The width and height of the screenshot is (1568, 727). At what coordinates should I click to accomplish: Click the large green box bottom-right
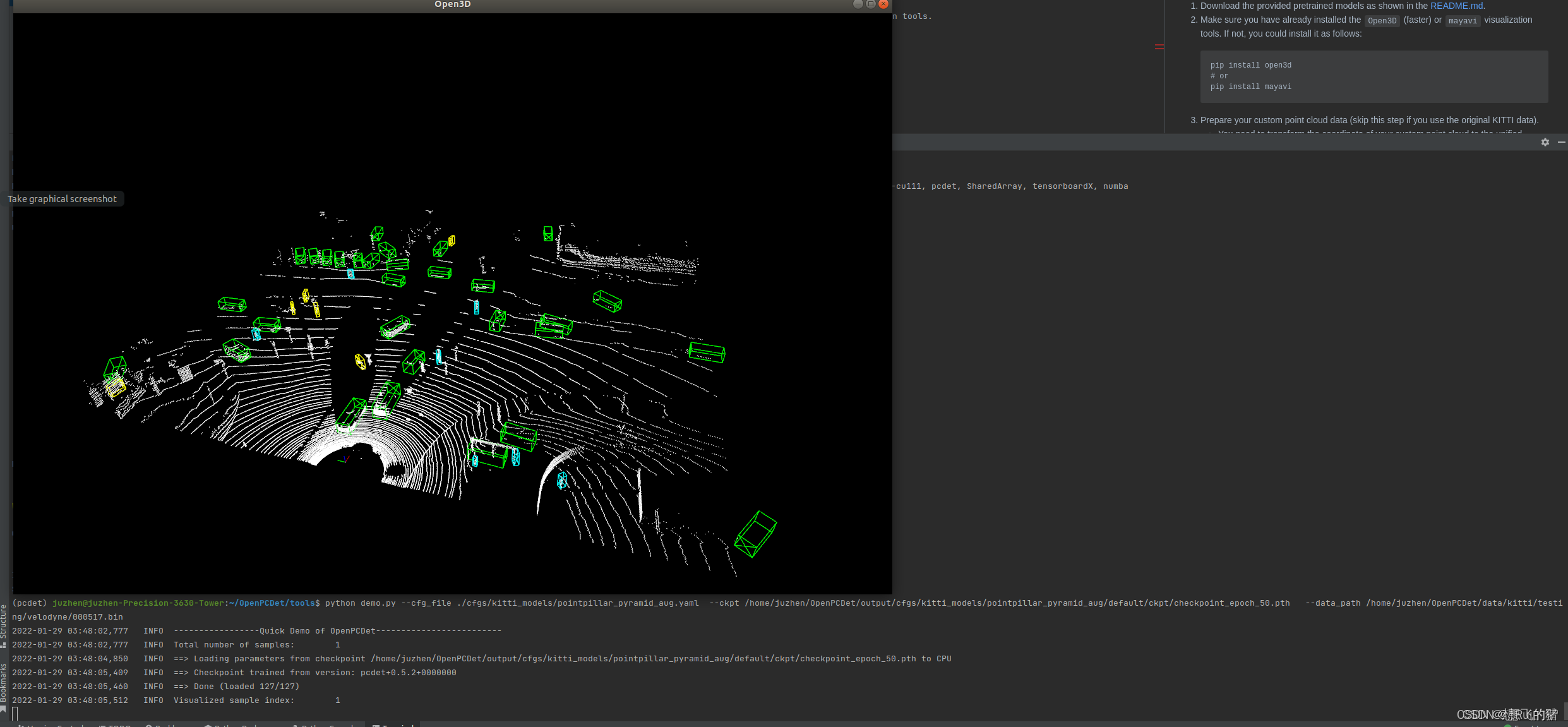[755, 534]
